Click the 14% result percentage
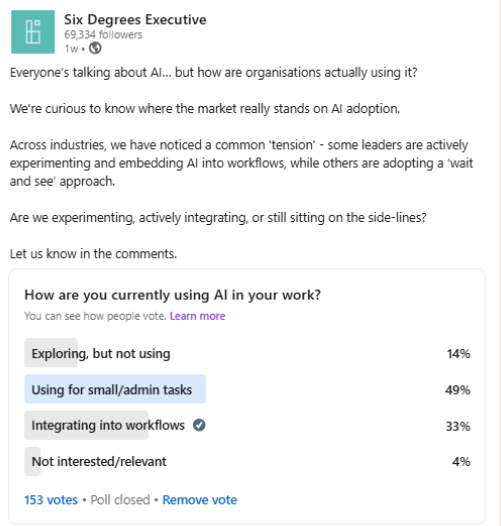 [458, 354]
